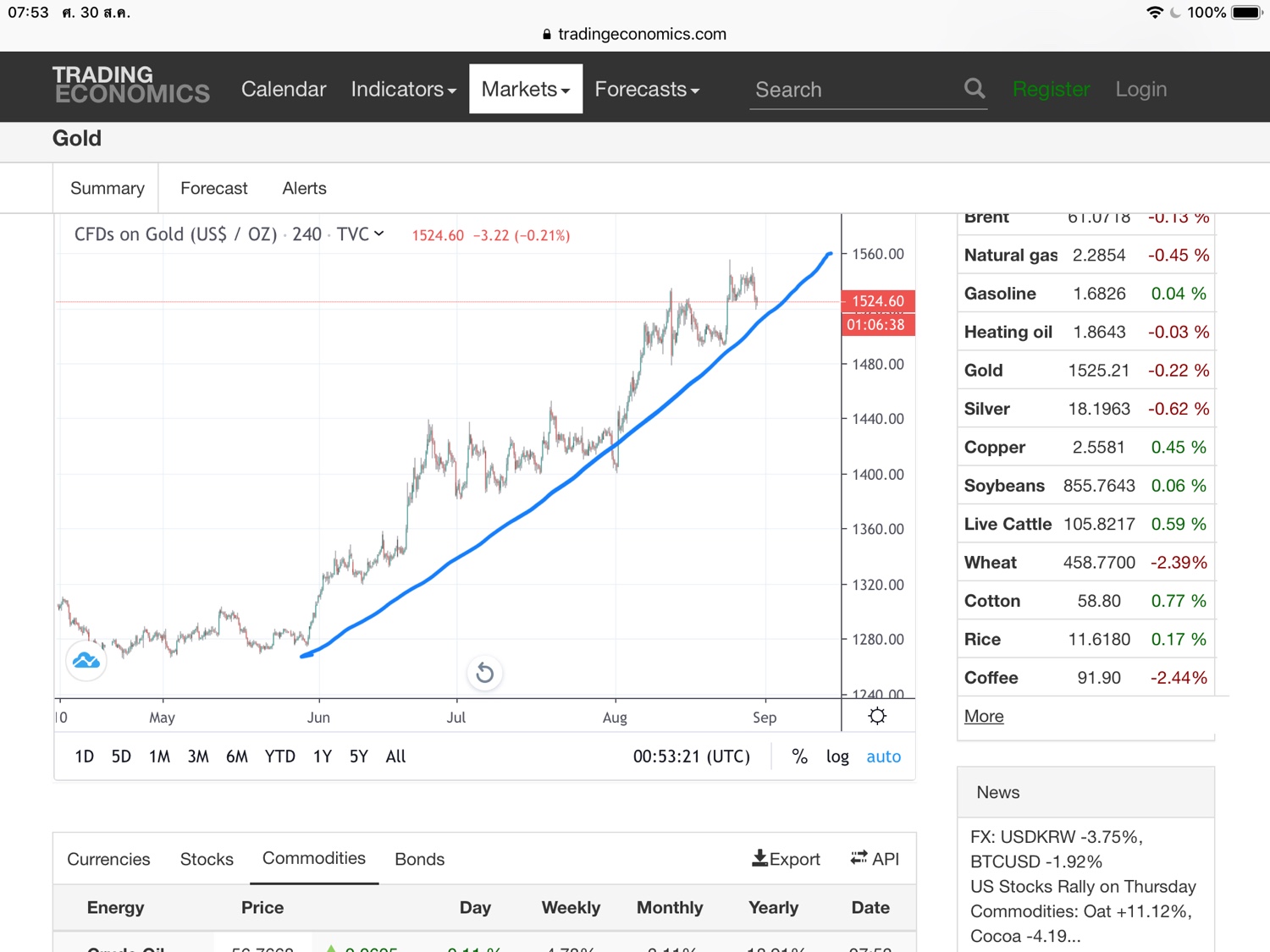
Task: Open the TVC source dropdown
Action: [x=361, y=234]
